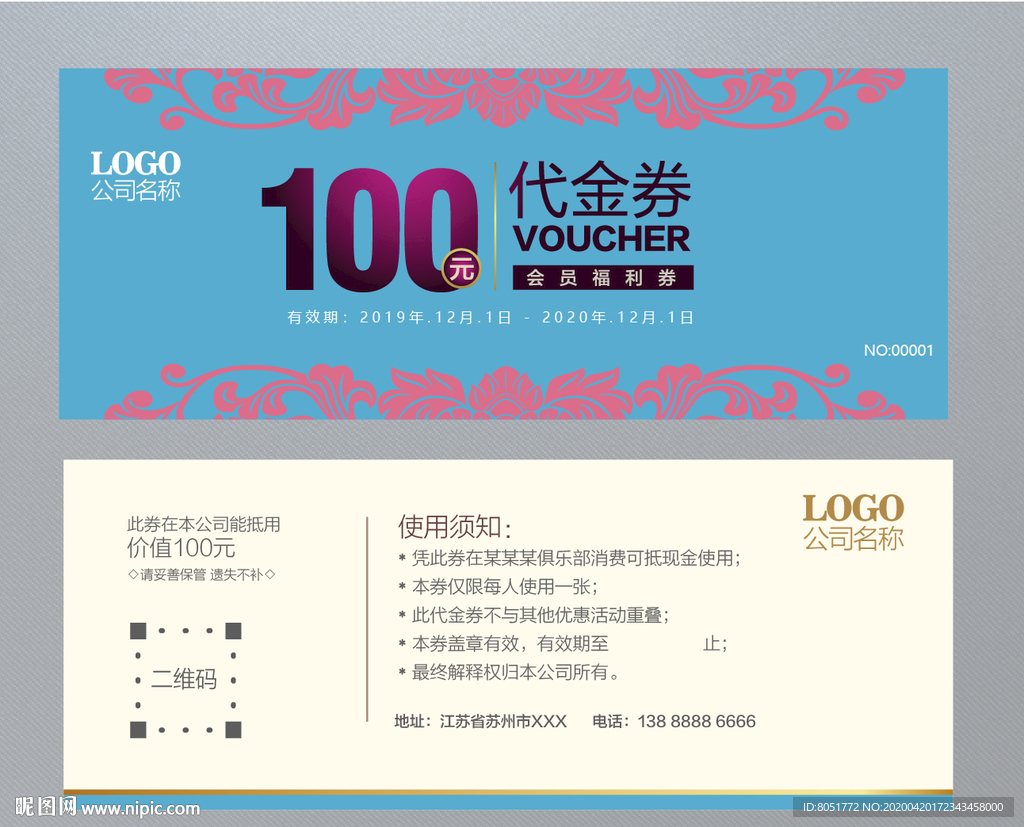Click the 此券在本公司能抵用 text
The image size is (1024, 827).
[x=203, y=524]
